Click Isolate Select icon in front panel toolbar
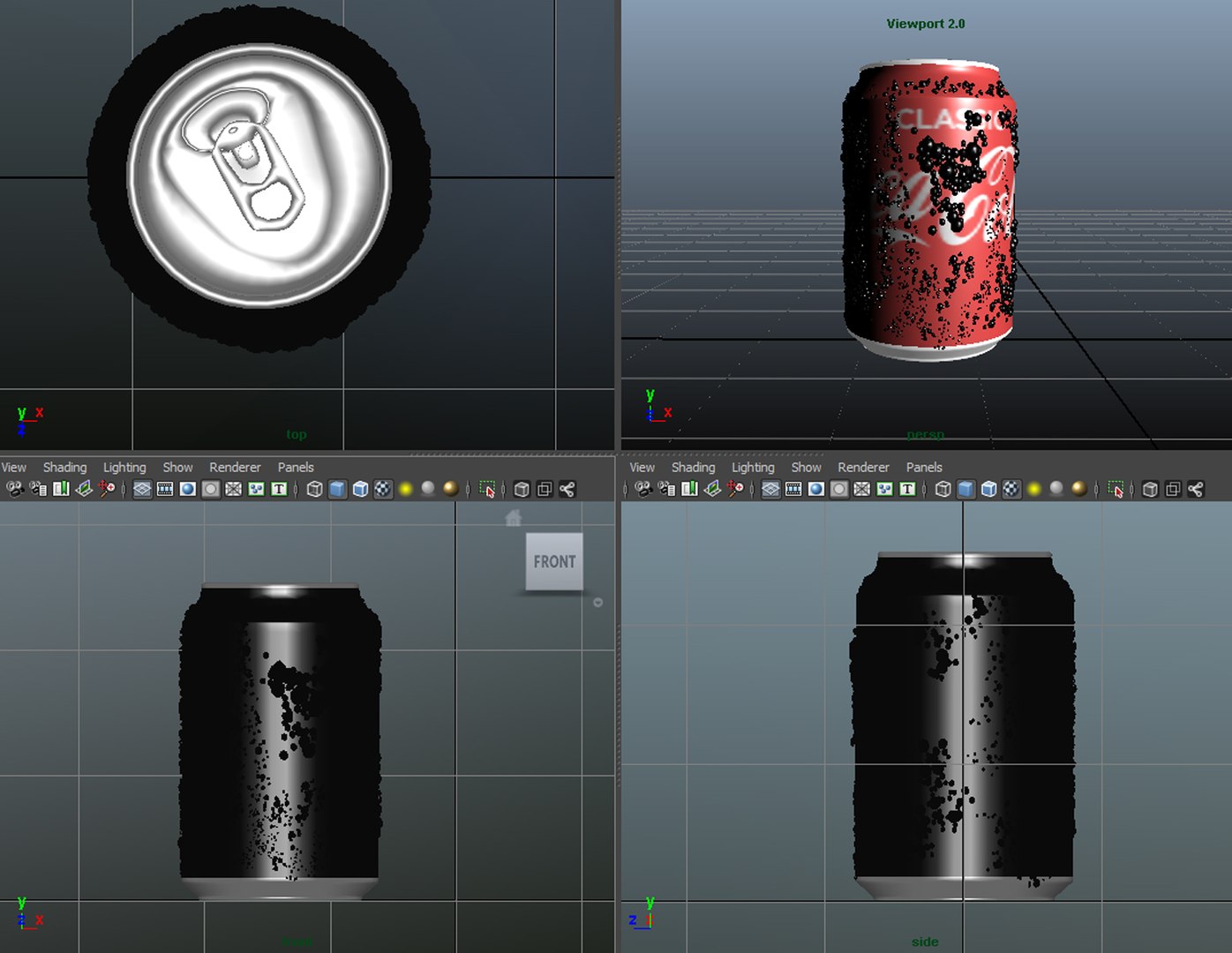This screenshot has width=1232, height=953. coord(487,489)
